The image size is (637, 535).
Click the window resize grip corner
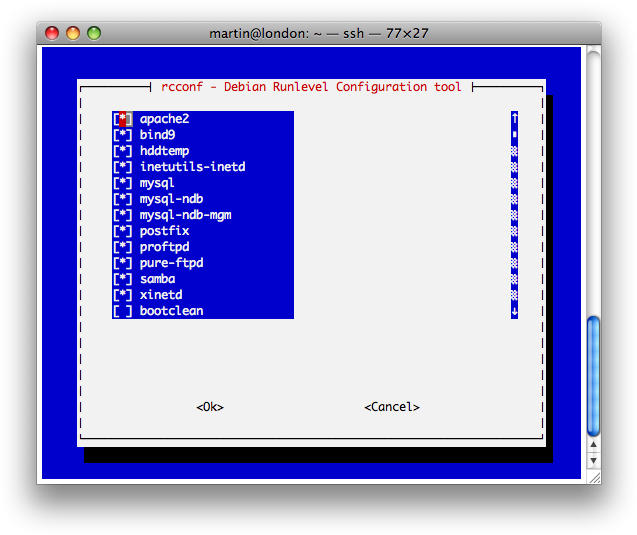(x=595, y=478)
